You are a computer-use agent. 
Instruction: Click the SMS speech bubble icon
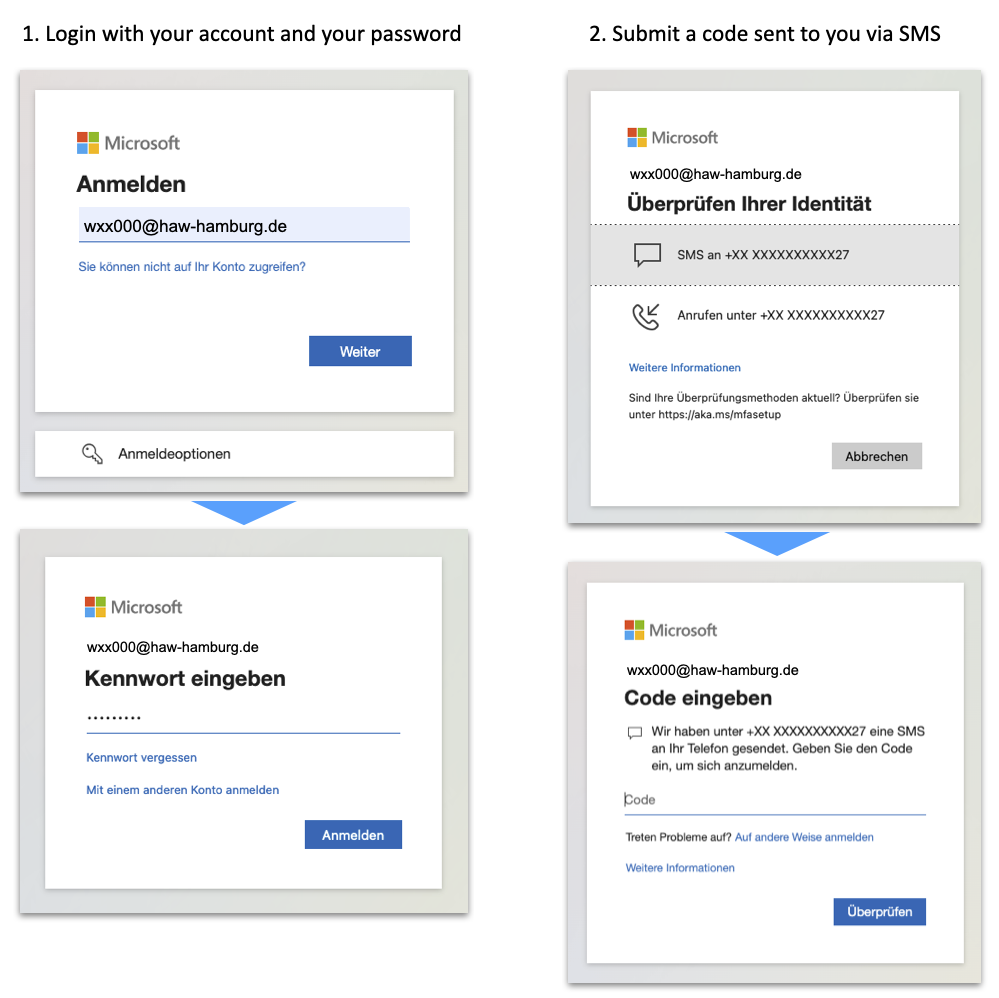point(647,255)
